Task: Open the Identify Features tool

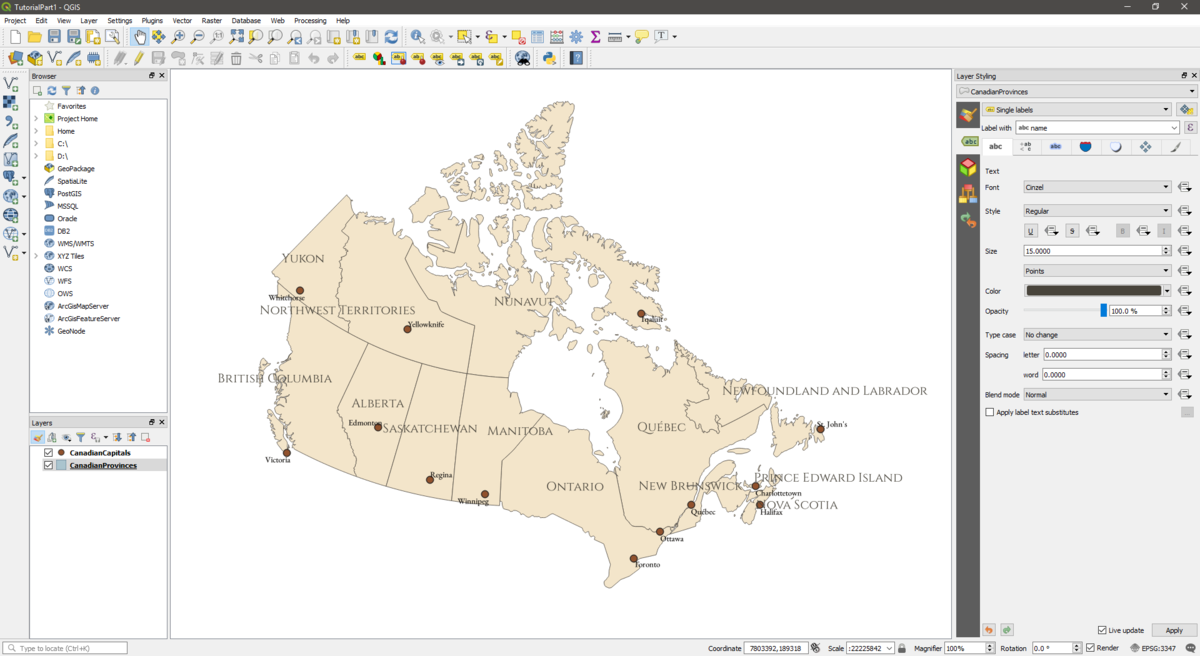Action: [416, 36]
